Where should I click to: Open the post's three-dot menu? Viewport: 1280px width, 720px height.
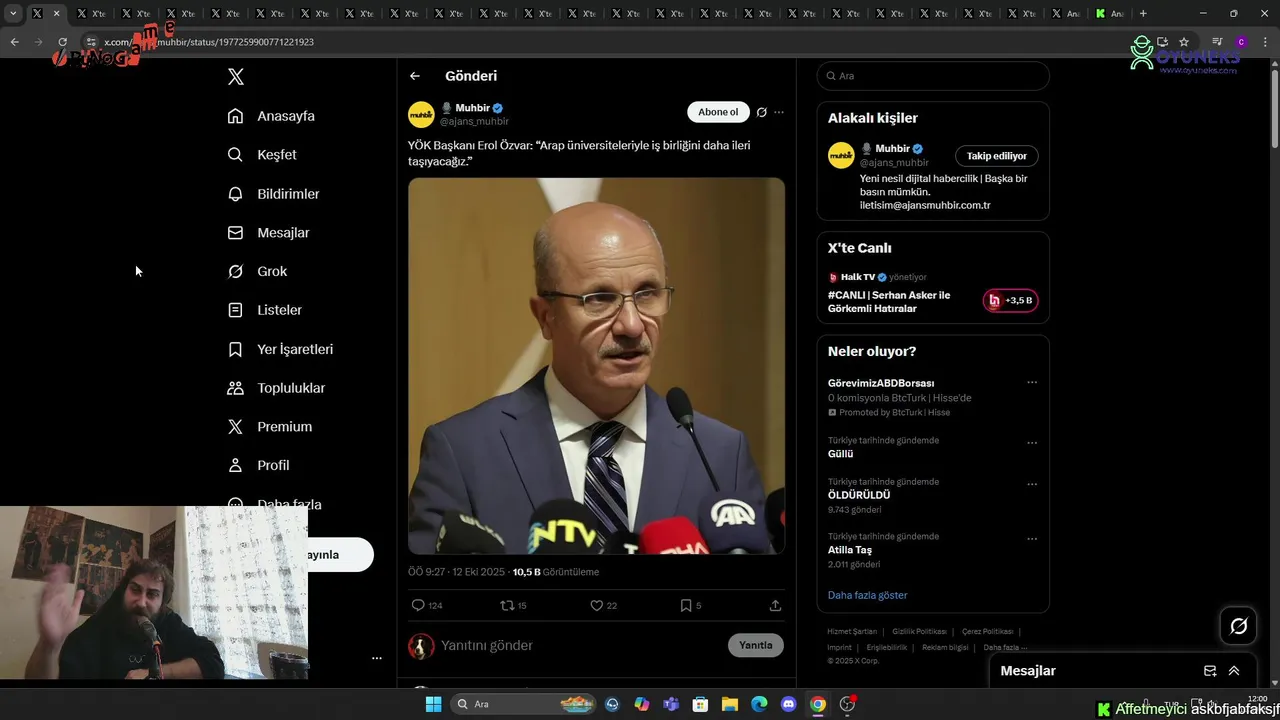point(779,112)
